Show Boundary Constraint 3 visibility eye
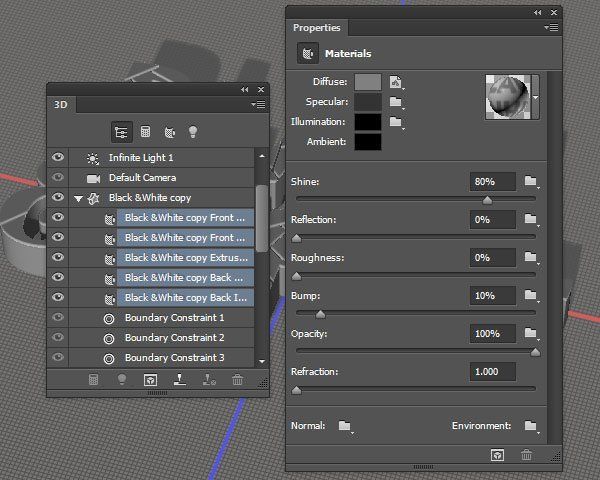The image size is (600, 480). [58, 357]
